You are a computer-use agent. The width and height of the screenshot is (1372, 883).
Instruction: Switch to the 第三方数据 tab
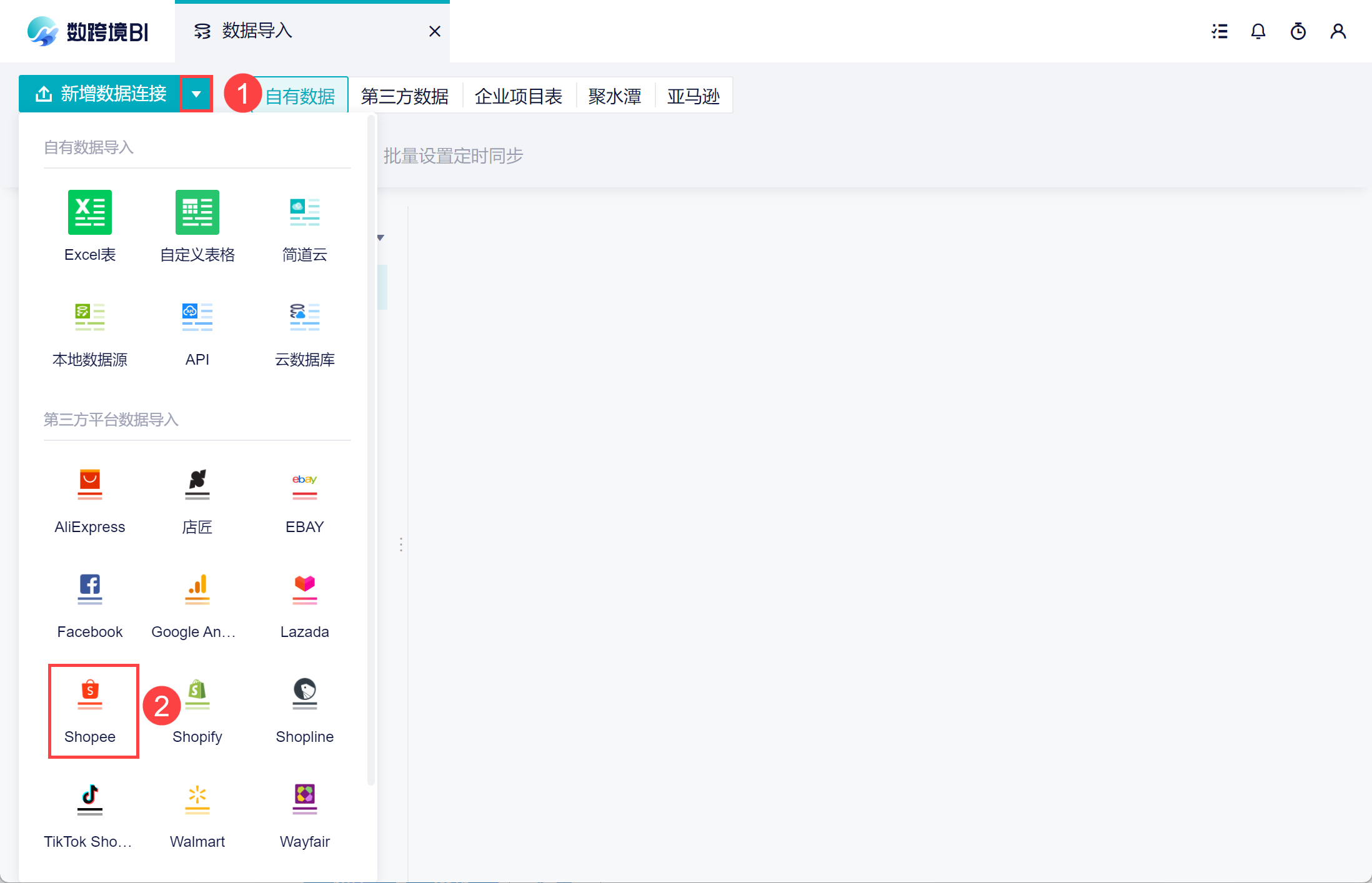point(405,96)
